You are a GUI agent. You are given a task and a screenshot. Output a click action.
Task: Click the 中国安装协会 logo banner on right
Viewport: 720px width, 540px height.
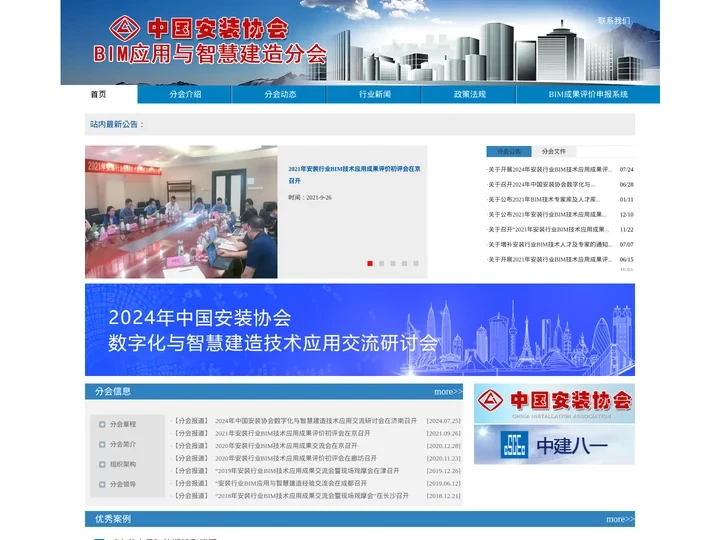[554, 404]
